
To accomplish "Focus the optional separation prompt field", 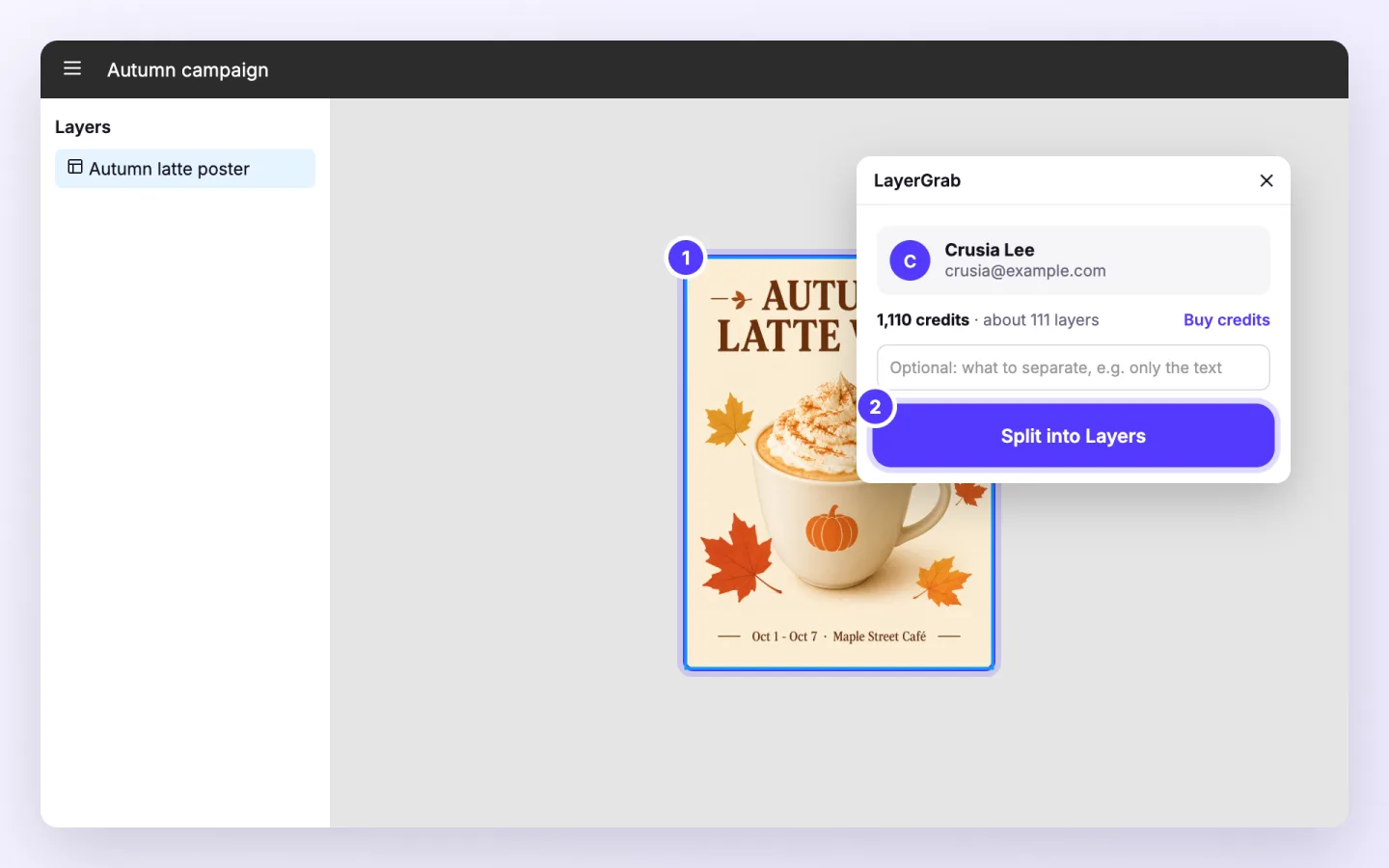I will 1073,367.
